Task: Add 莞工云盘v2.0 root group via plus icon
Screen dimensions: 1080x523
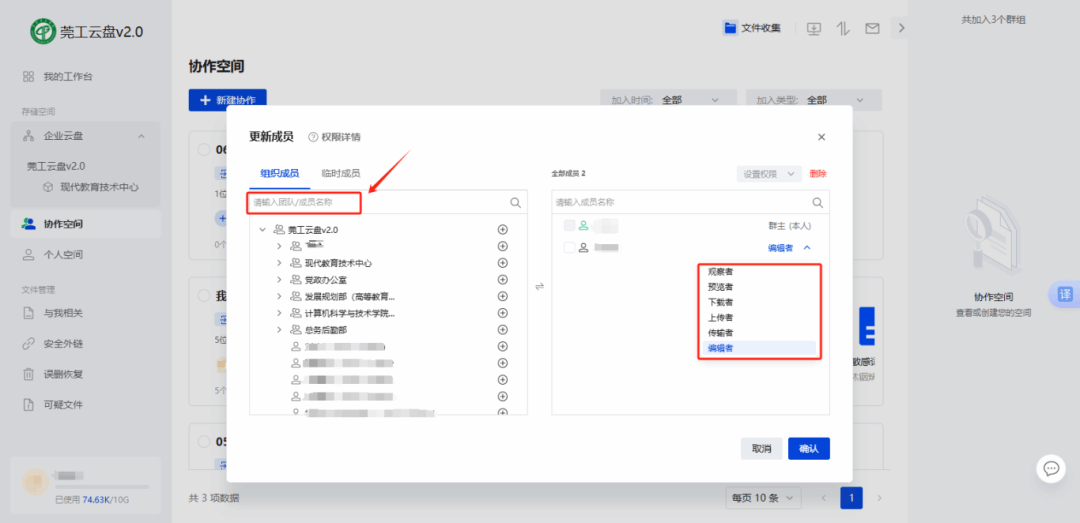Action: (502, 229)
